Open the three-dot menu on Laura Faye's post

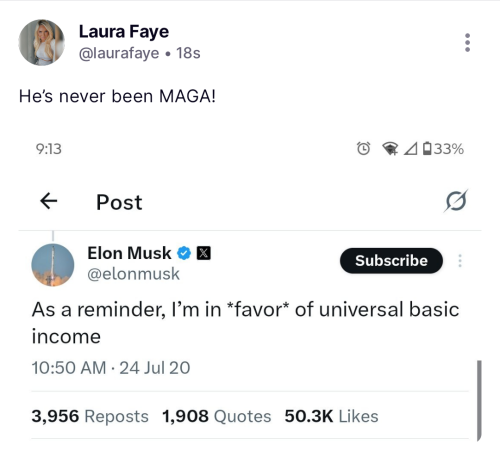[467, 42]
